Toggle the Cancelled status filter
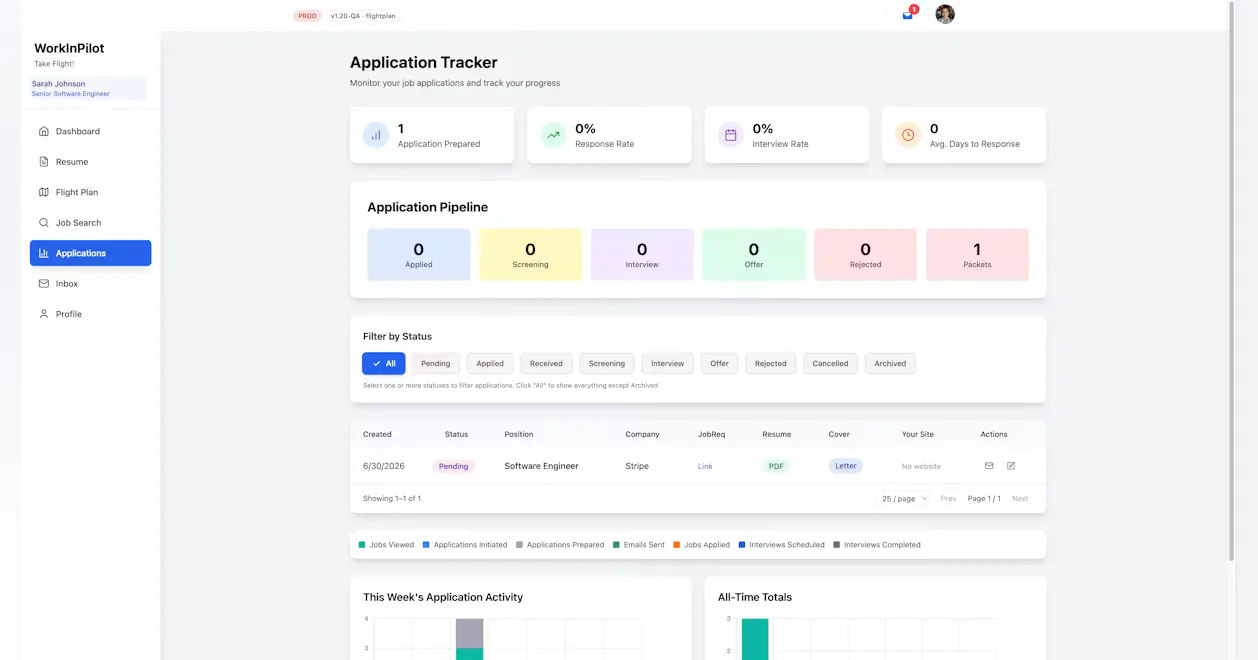This screenshot has height=660, width=1258. pyautogui.click(x=830, y=364)
